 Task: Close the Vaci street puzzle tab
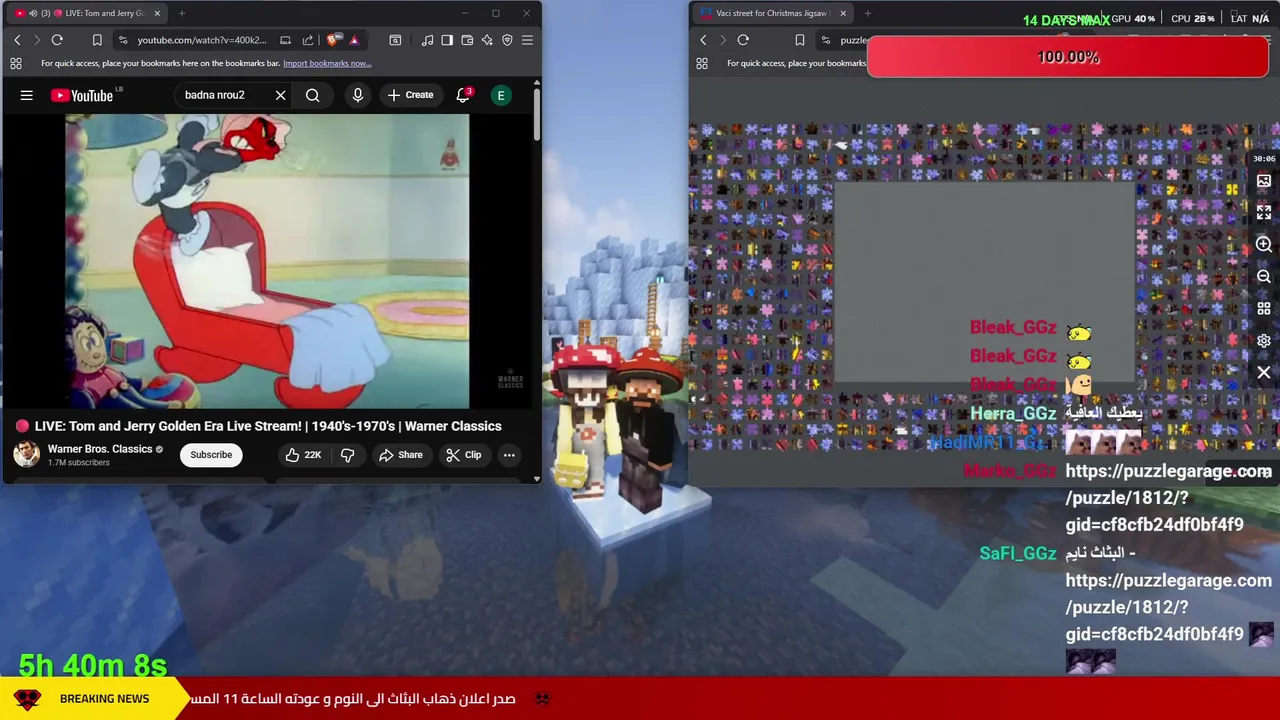(x=843, y=13)
